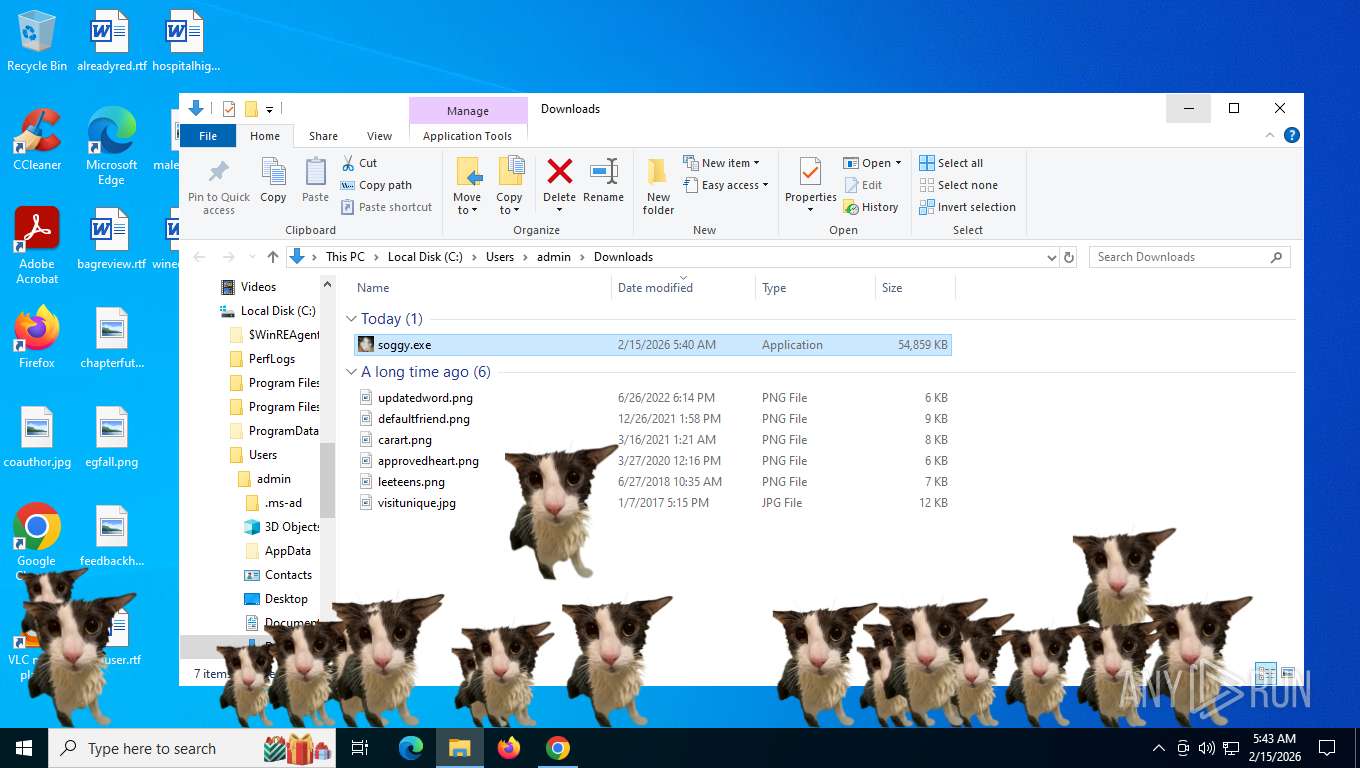Open the Move to dropdown
This screenshot has height=768, width=1360.
[x=467, y=186]
